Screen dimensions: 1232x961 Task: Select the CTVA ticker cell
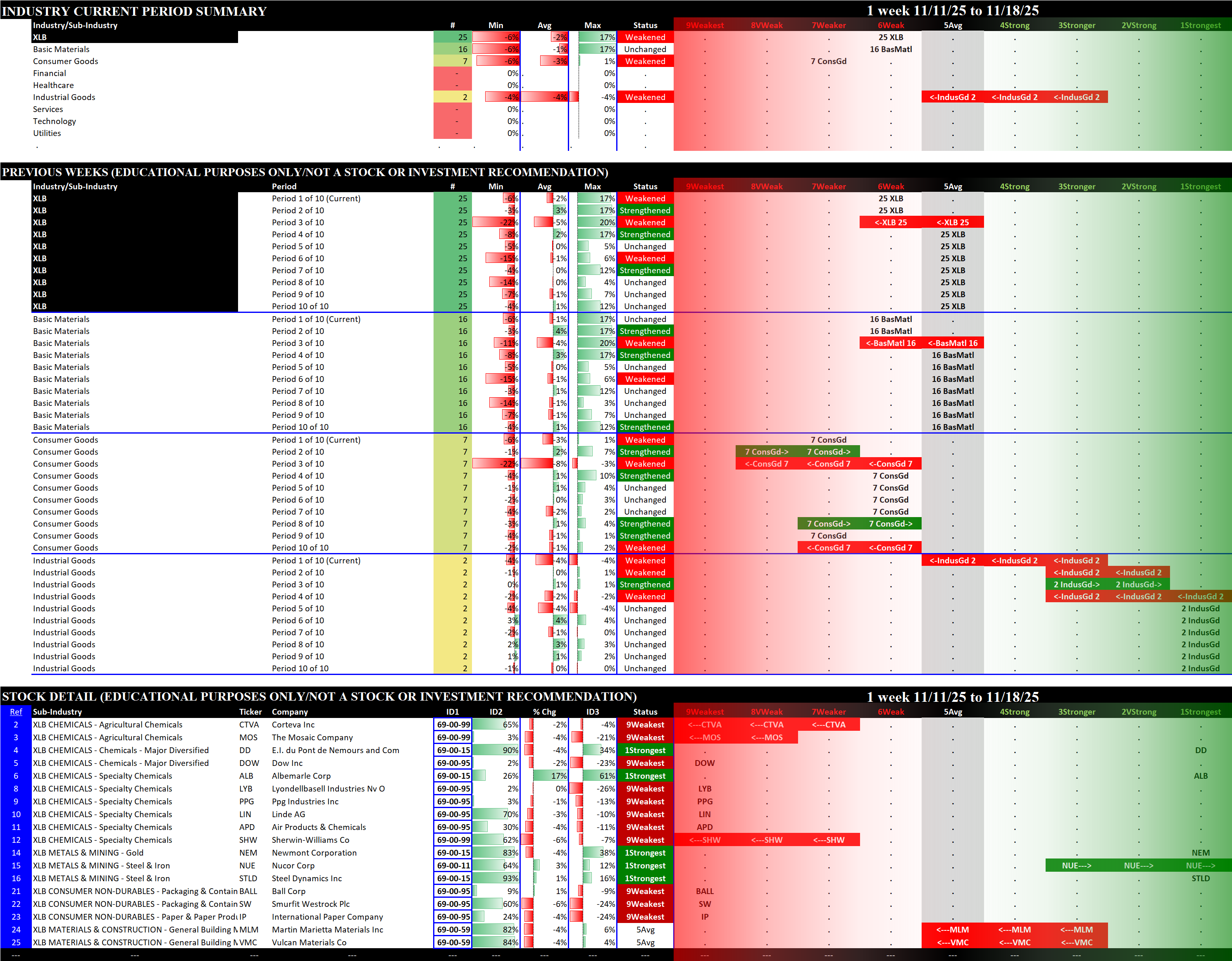[249, 725]
